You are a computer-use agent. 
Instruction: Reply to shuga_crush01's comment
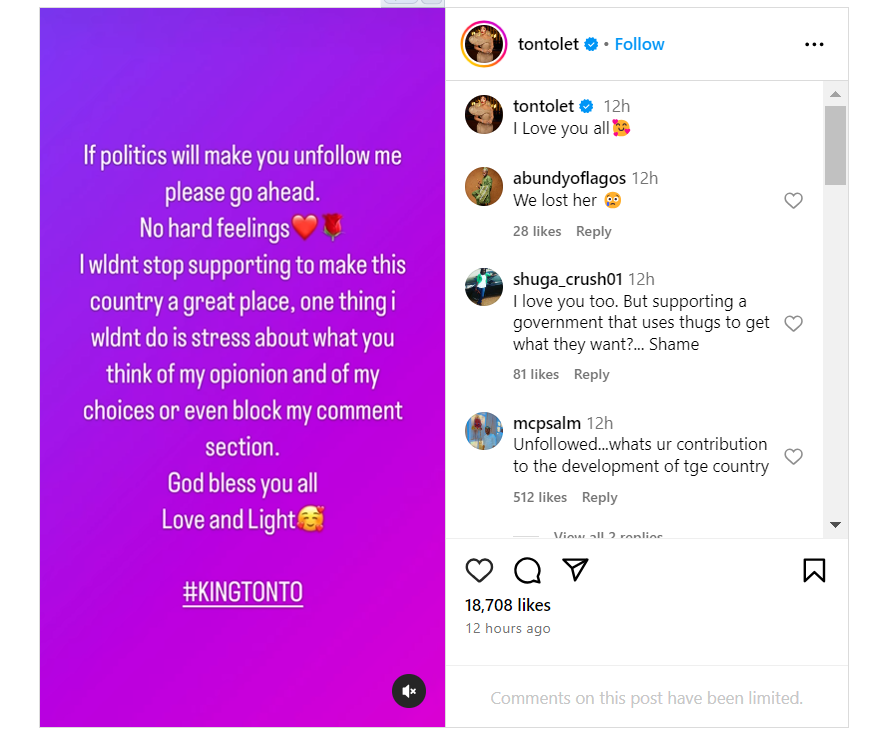(591, 374)
